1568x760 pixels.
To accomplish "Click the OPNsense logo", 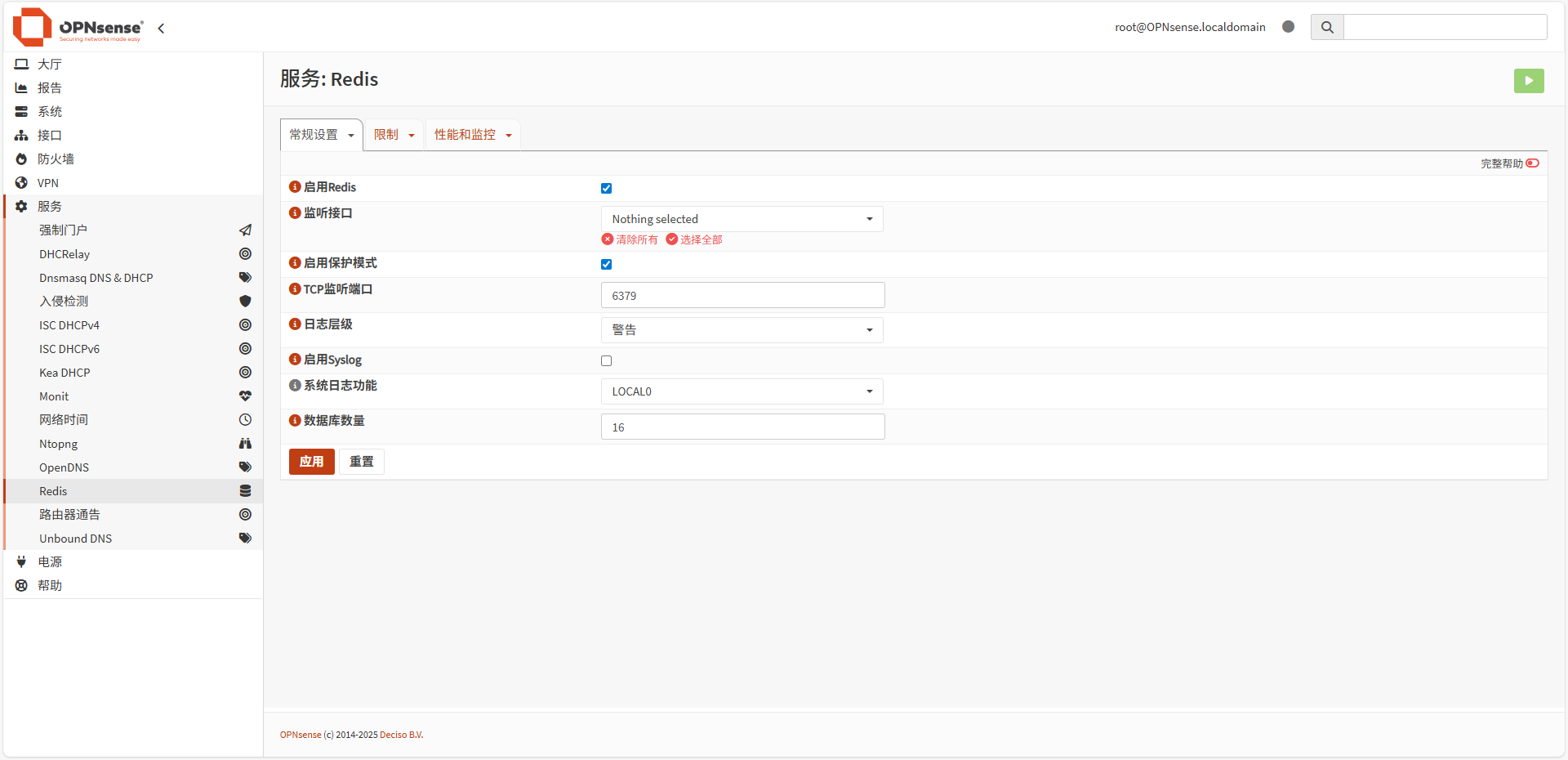I will pos(33,27).
